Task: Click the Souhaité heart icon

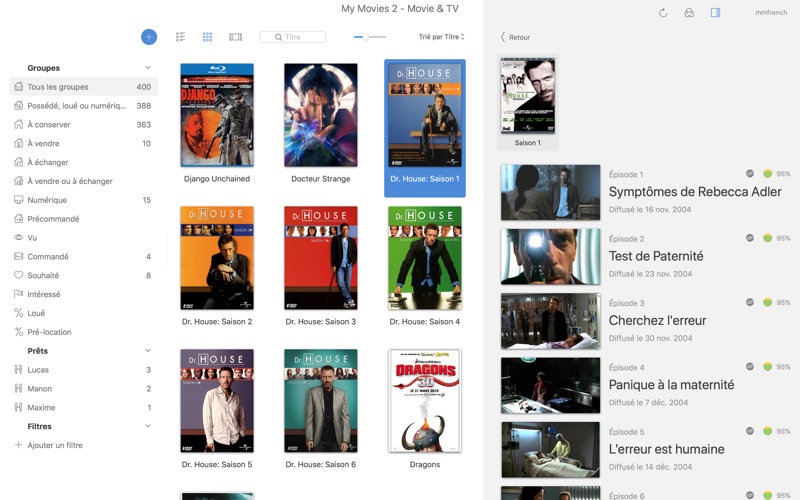Action: click(x=18, y=275)
